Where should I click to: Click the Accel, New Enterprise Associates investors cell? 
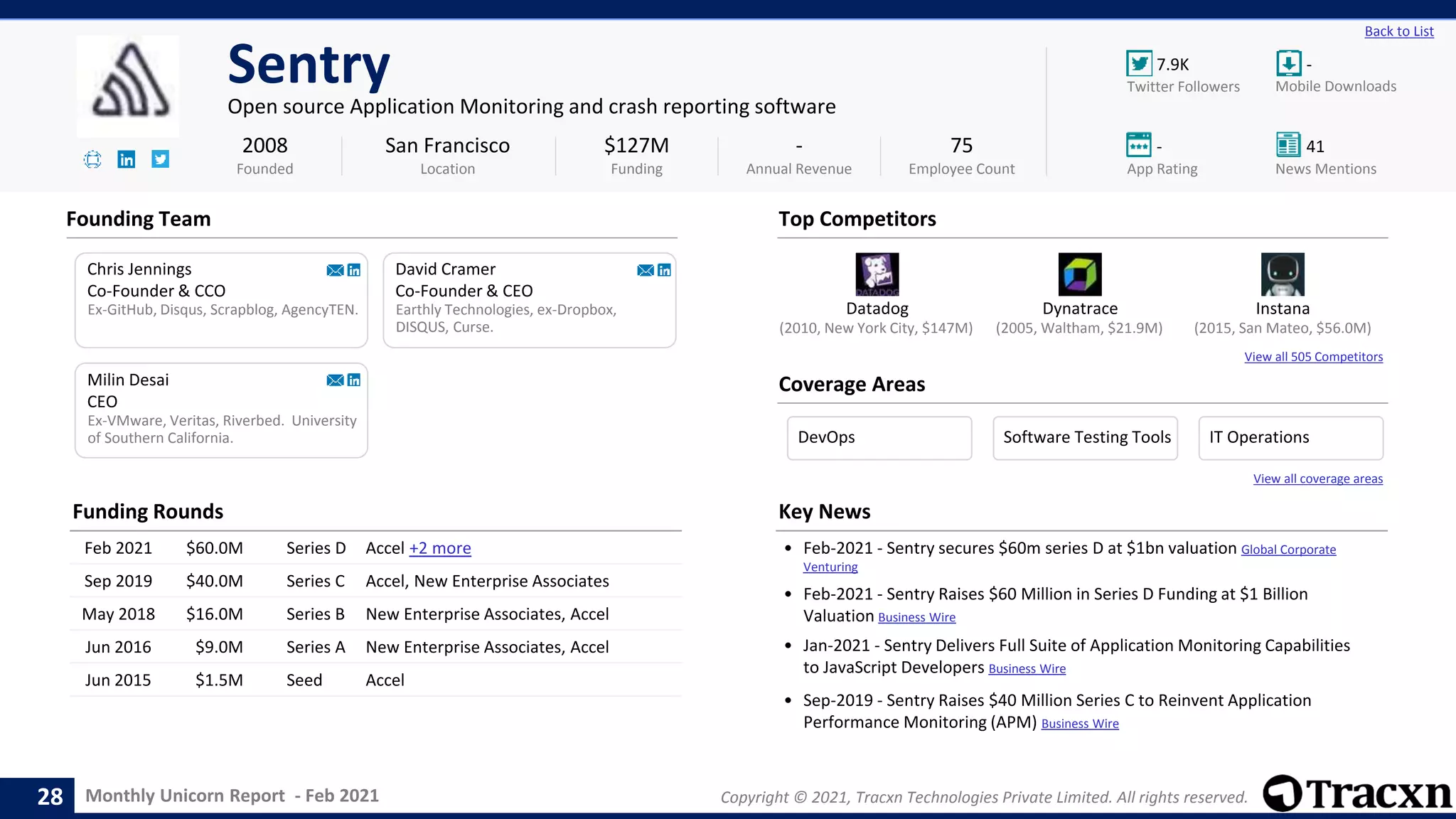[x=487, y=581]
